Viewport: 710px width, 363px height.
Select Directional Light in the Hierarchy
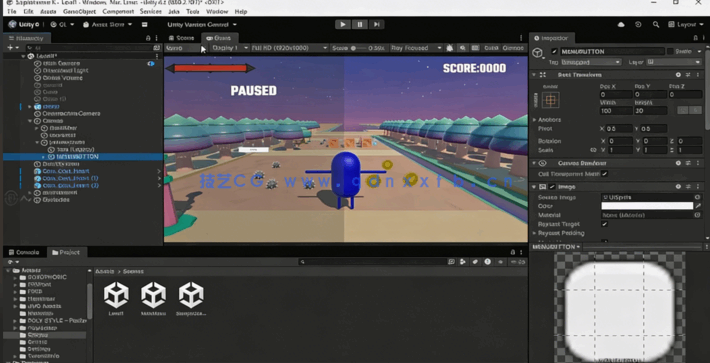point(65,71)
